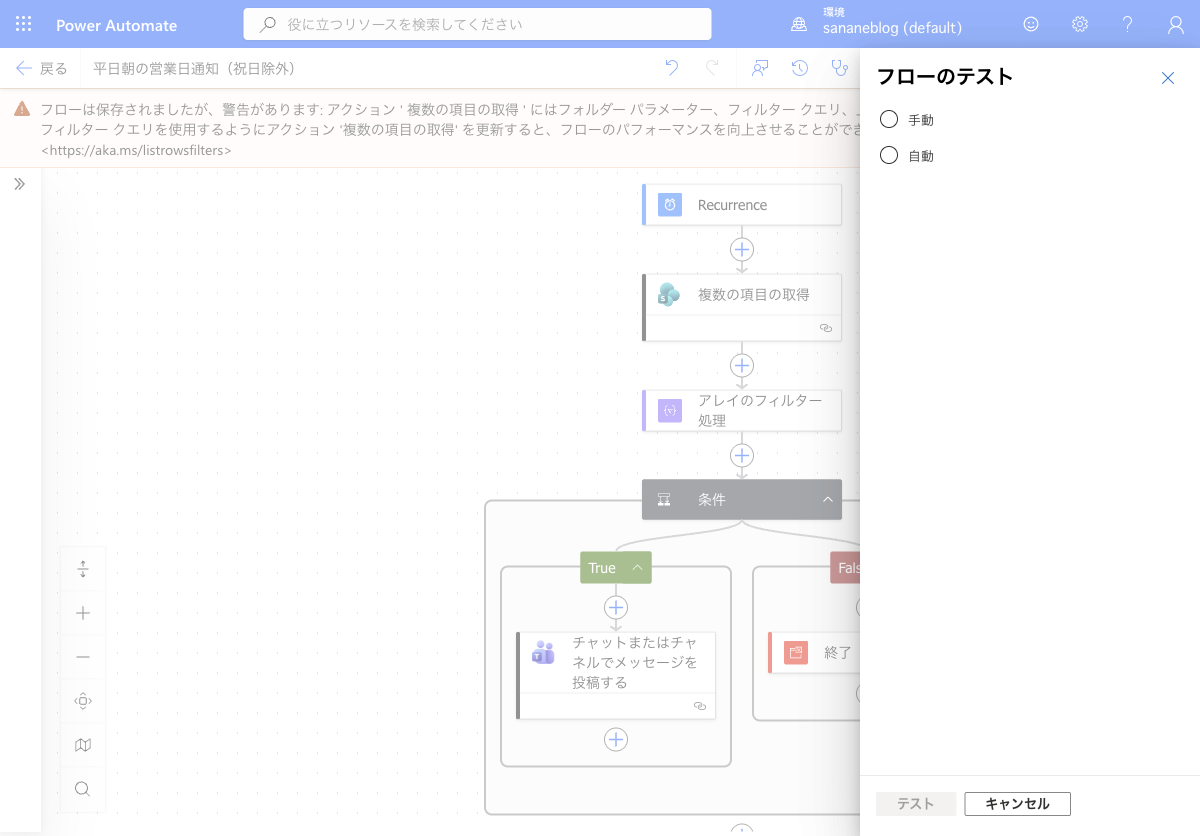1200x836 pixels.
Task: Click connection link icon on 複数の項目の取得
Action: [826, 328]
